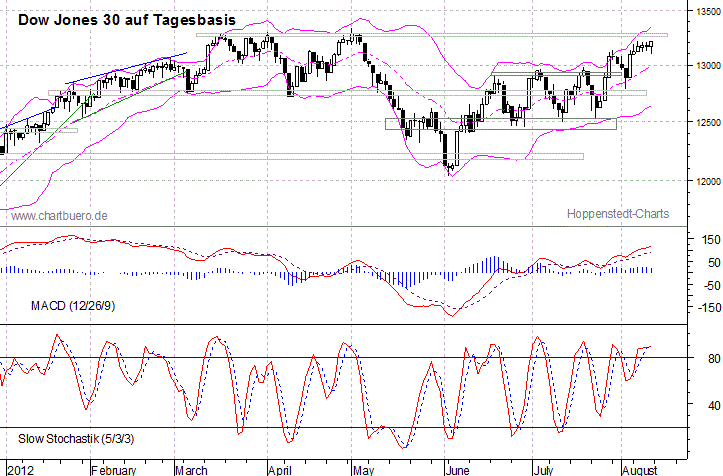Screen dimensions: 723x476
Task: Click the stochastic 80 axis value
Action: [714, 358]
